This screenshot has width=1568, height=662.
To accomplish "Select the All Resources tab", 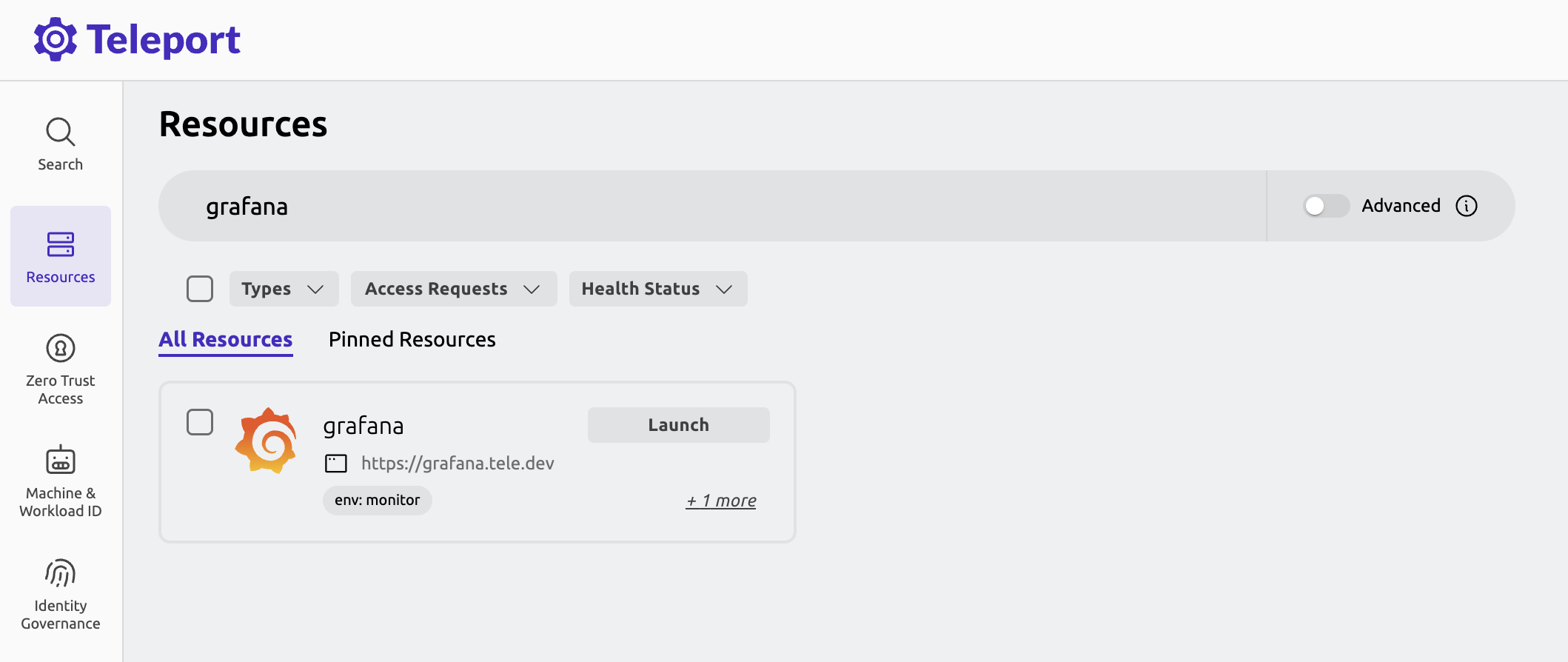I will (x=225, y=339).
